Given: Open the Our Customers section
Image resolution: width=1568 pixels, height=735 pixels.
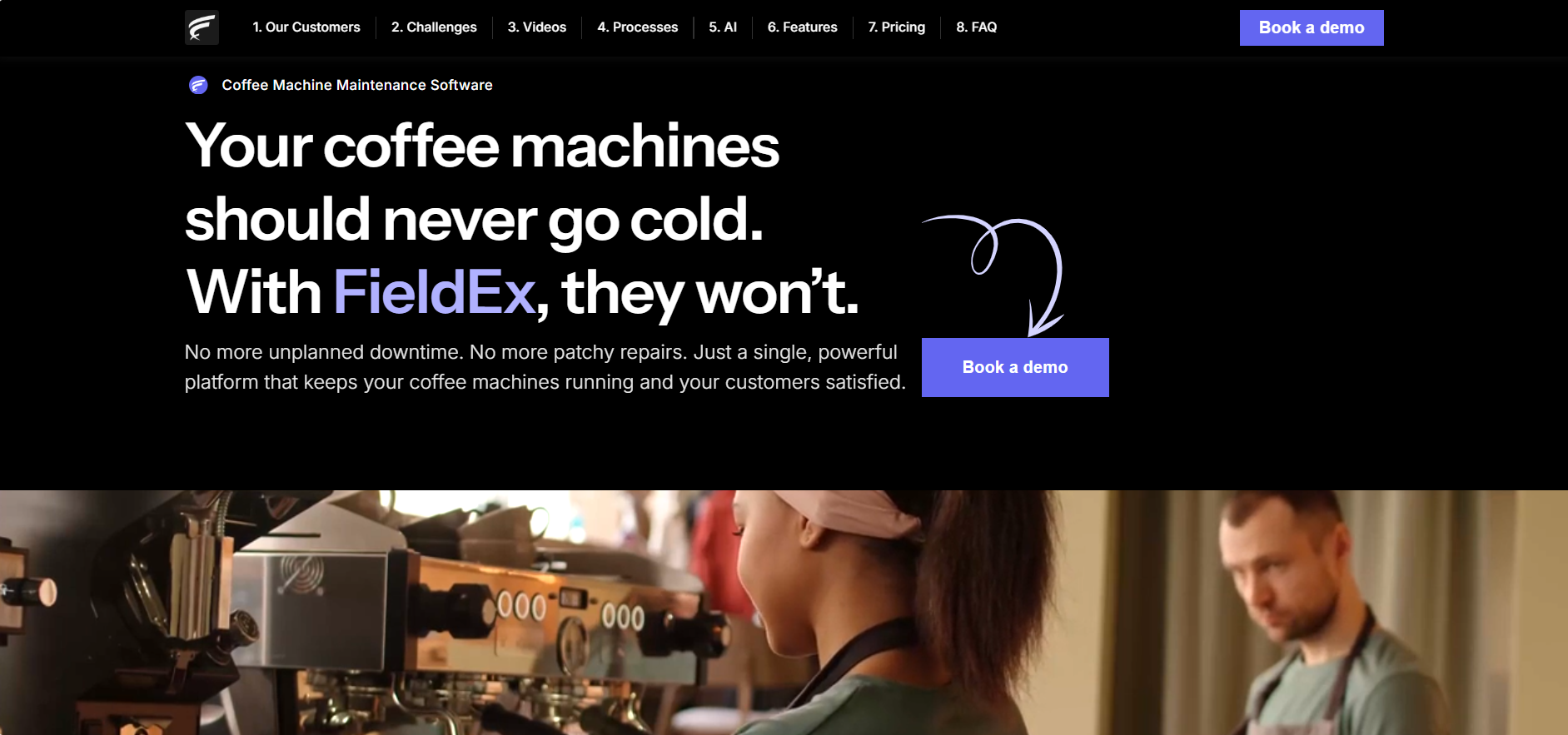Looking at the screenshot, I should coord(306,27).
